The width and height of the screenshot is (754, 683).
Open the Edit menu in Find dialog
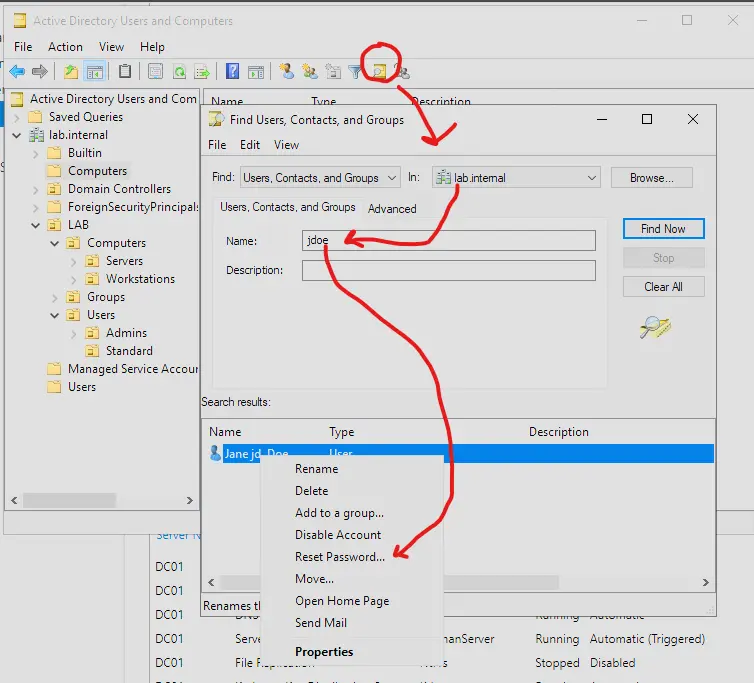click(250, 145)
